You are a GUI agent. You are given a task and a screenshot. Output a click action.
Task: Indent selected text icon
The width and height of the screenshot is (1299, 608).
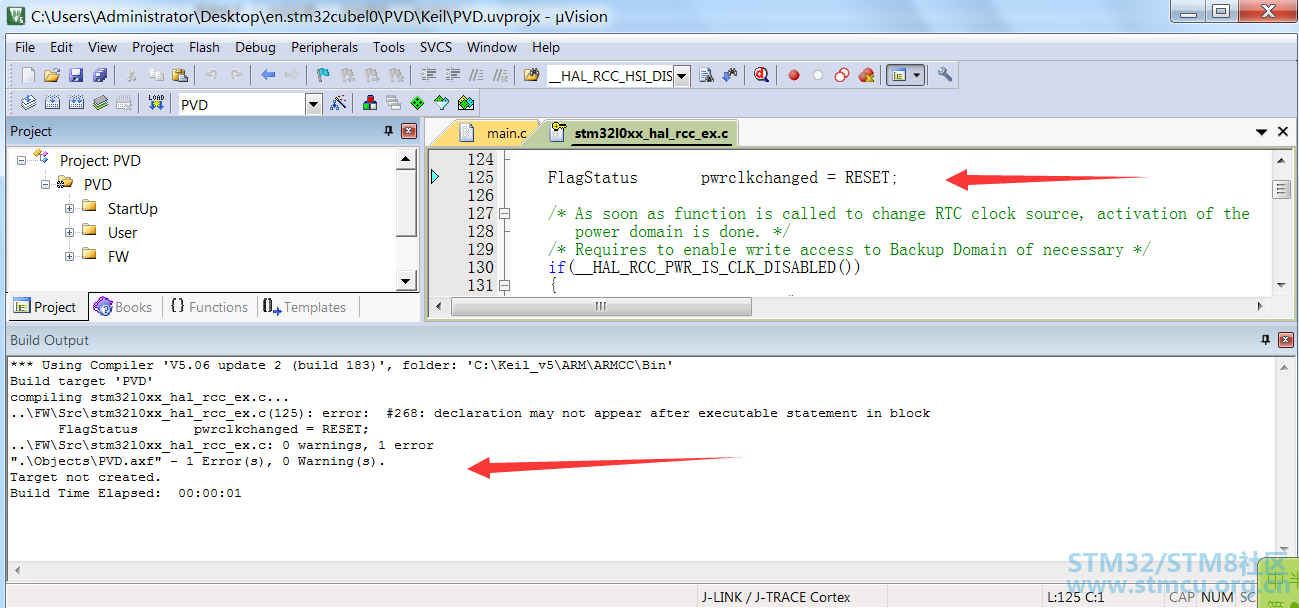pos(428,75)
